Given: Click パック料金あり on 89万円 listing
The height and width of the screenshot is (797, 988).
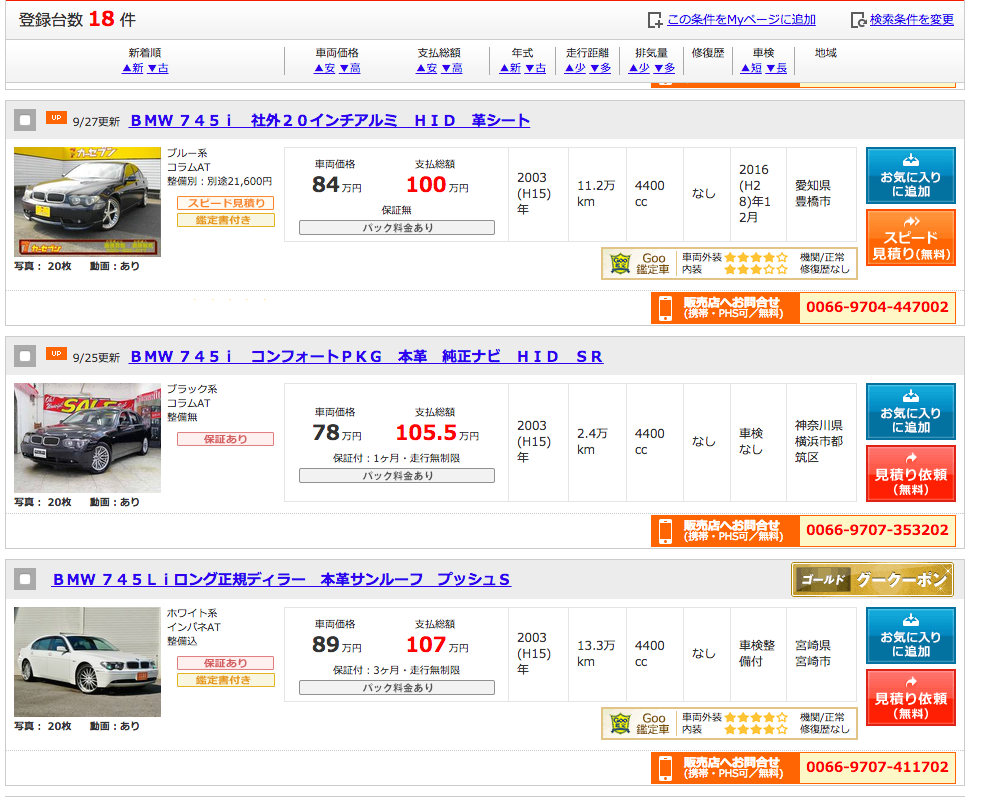Looking at the screenshot, I should [x=397, y=687].
